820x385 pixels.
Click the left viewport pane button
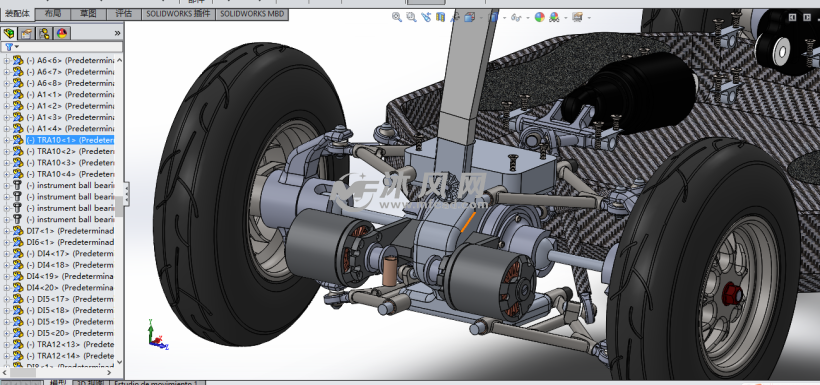coord(792,17)
